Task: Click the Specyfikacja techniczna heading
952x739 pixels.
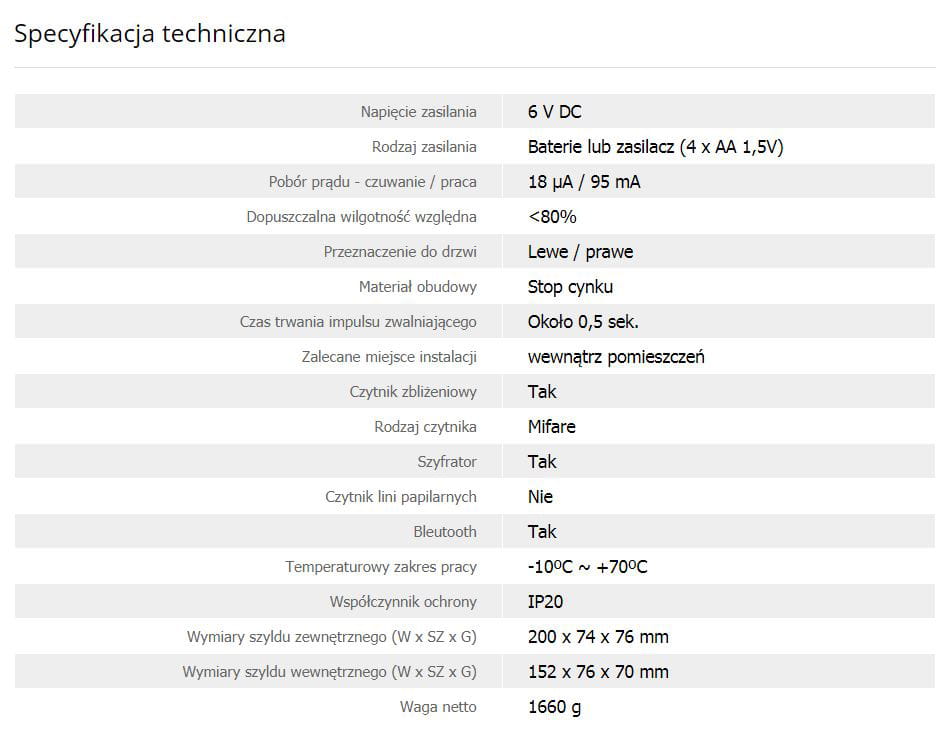Action: coord(150,34)
